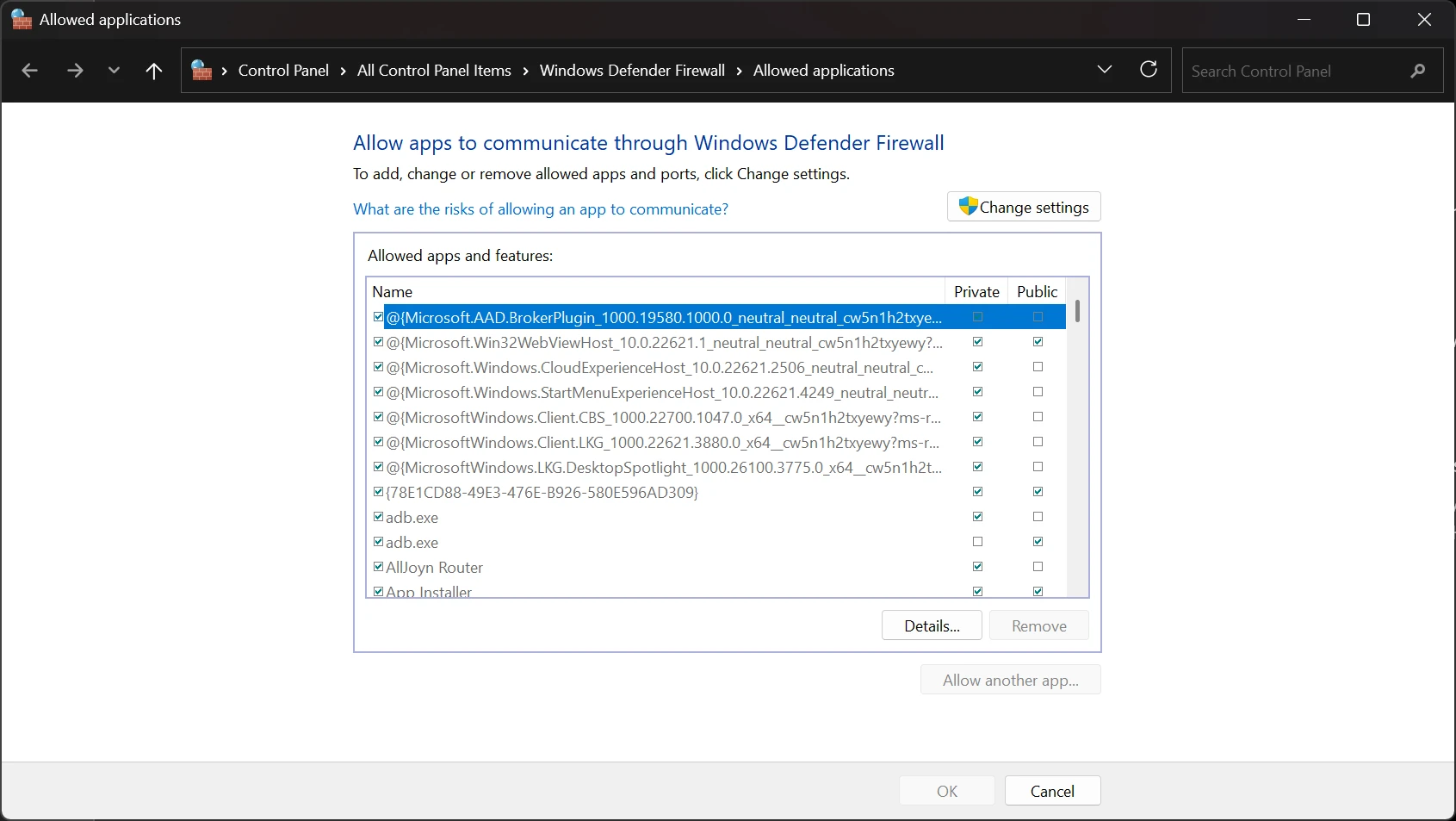1456x821 pixels.
Task: Refresh the Allowed applications page
Action: pos(1149,70)
